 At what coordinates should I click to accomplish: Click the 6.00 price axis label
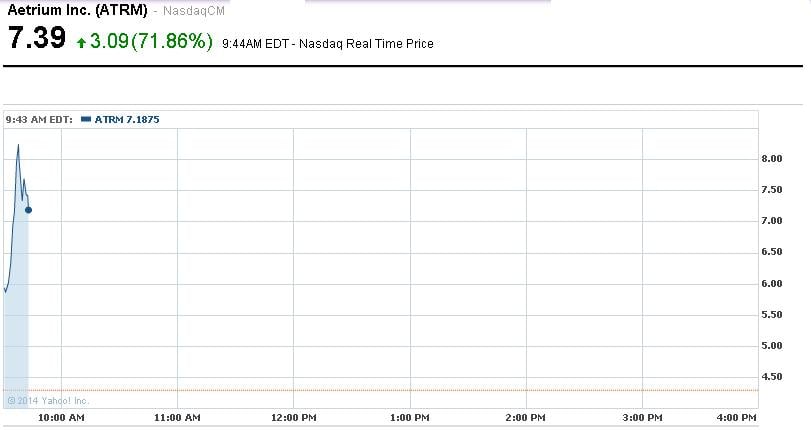(771, 284)
